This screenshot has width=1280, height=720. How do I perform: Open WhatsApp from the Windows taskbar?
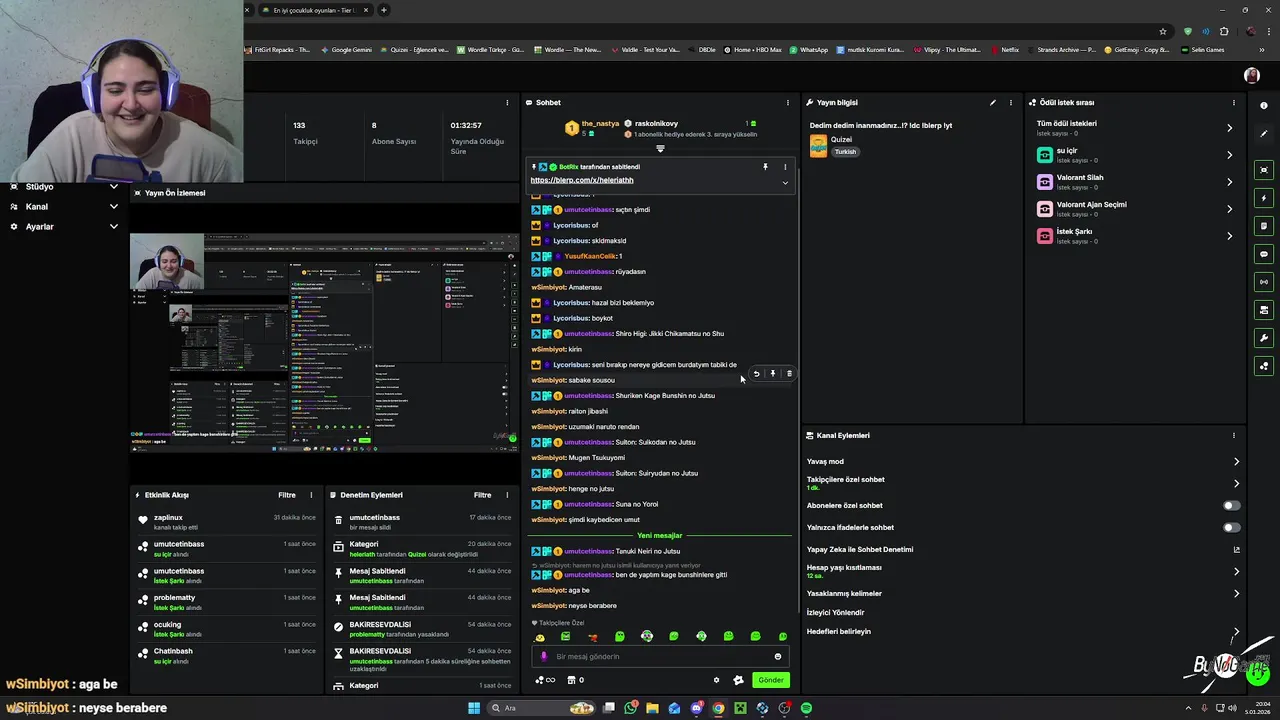tap(630, 708)
